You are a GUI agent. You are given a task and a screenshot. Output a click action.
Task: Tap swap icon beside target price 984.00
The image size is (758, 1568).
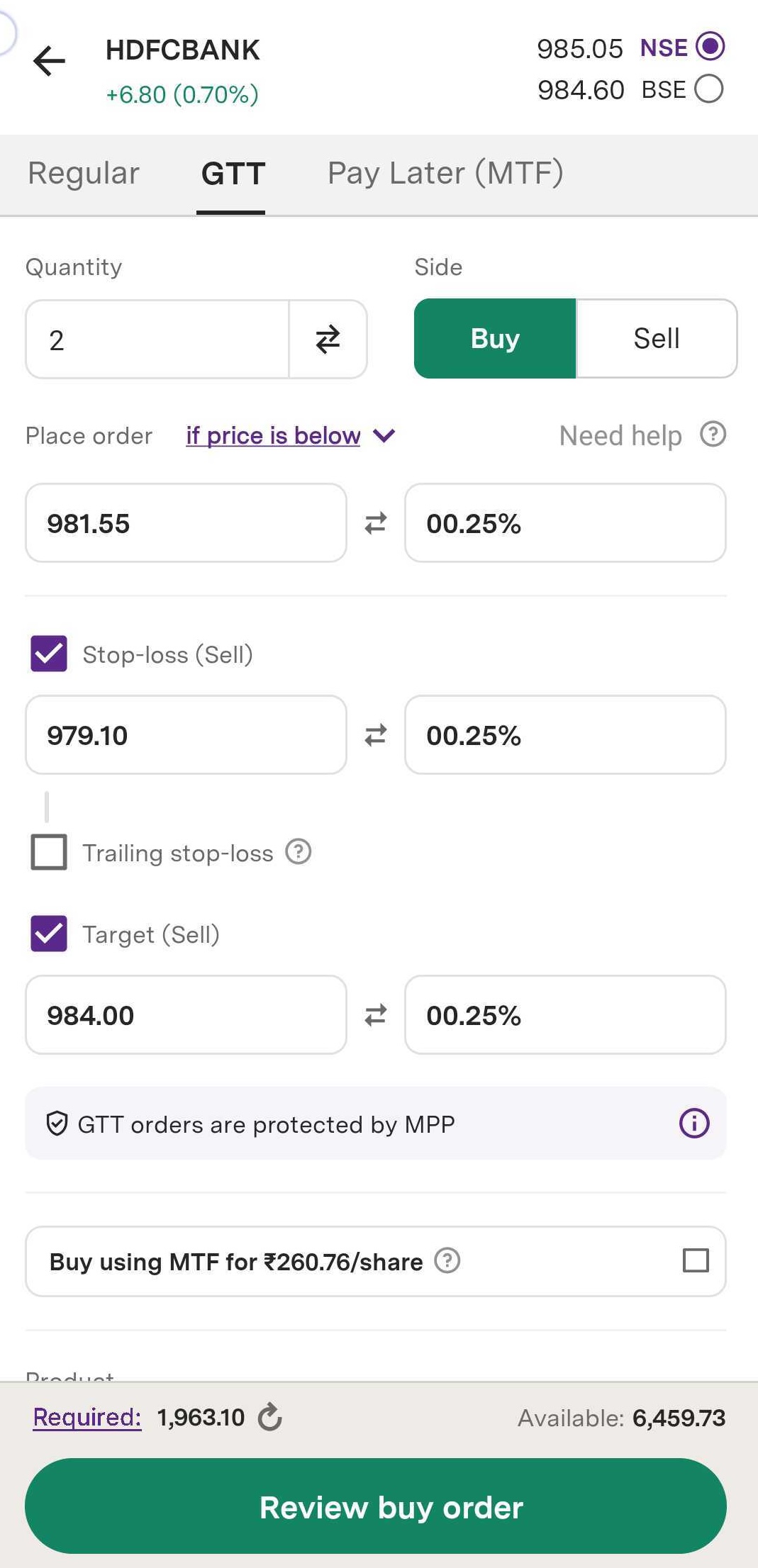pyautogui.click(x=375, y=1015)
